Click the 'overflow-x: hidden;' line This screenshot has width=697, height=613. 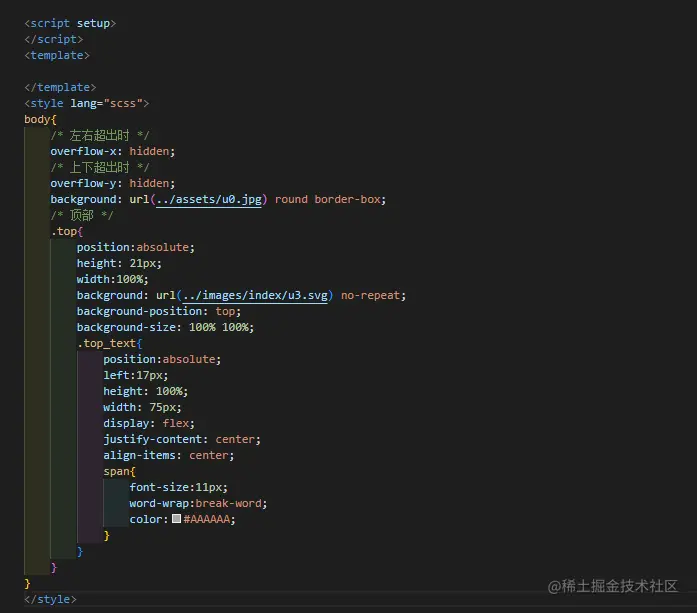click(113, 151)
